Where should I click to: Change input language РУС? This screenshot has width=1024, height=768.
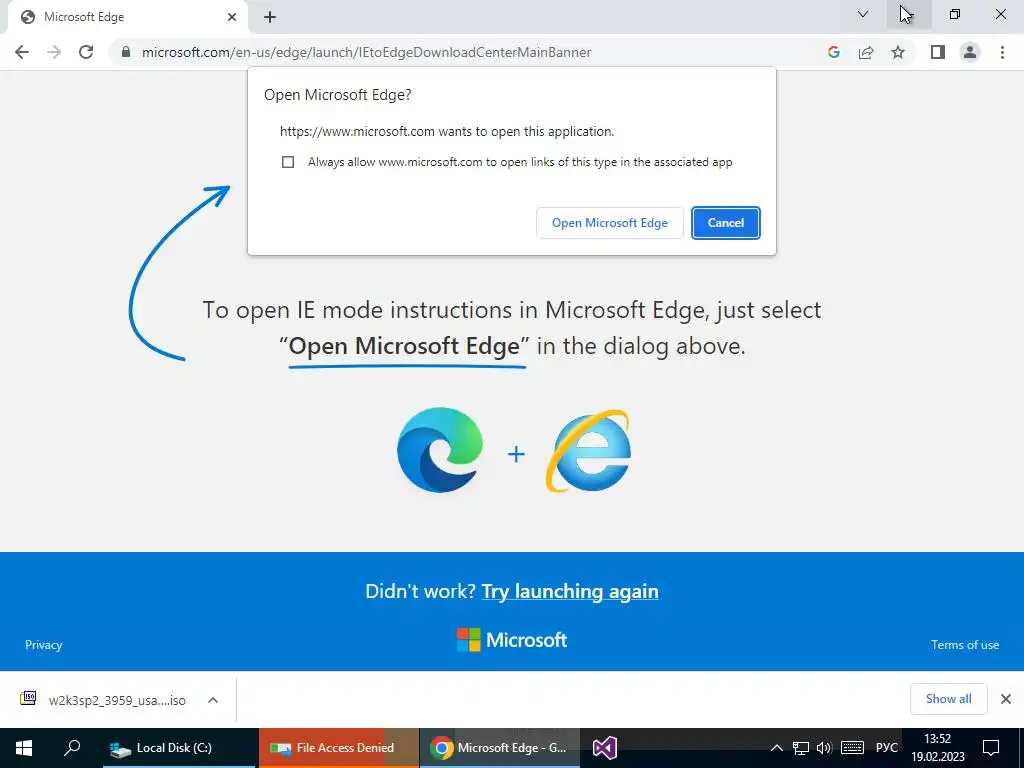click(886, 748)
